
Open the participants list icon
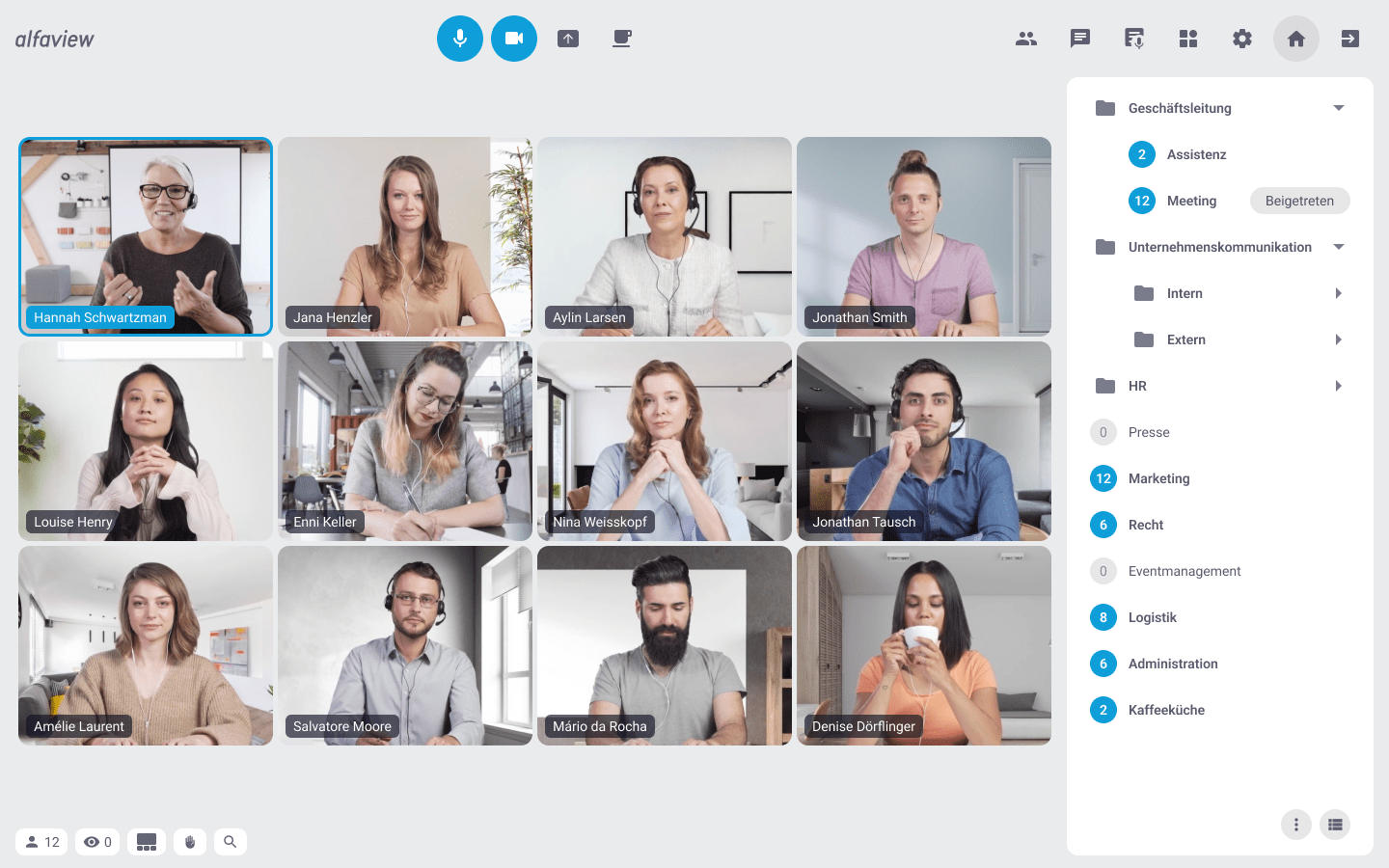tap(1026, 39)
